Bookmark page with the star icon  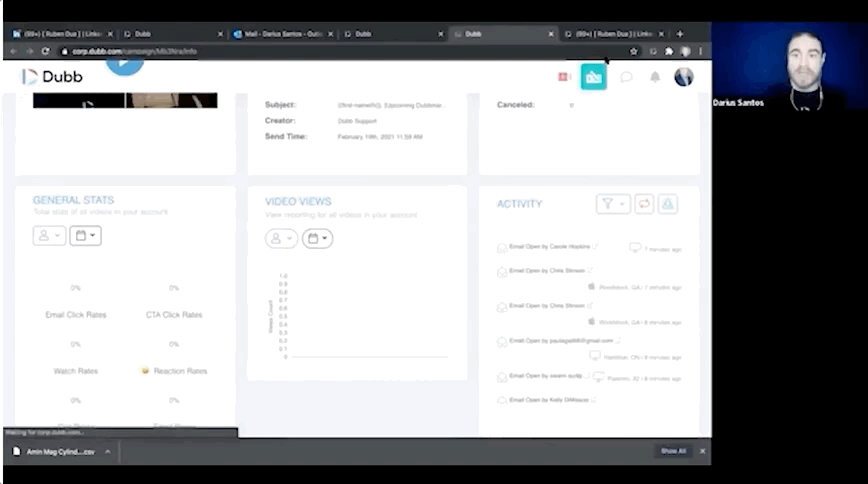(634, 51)
